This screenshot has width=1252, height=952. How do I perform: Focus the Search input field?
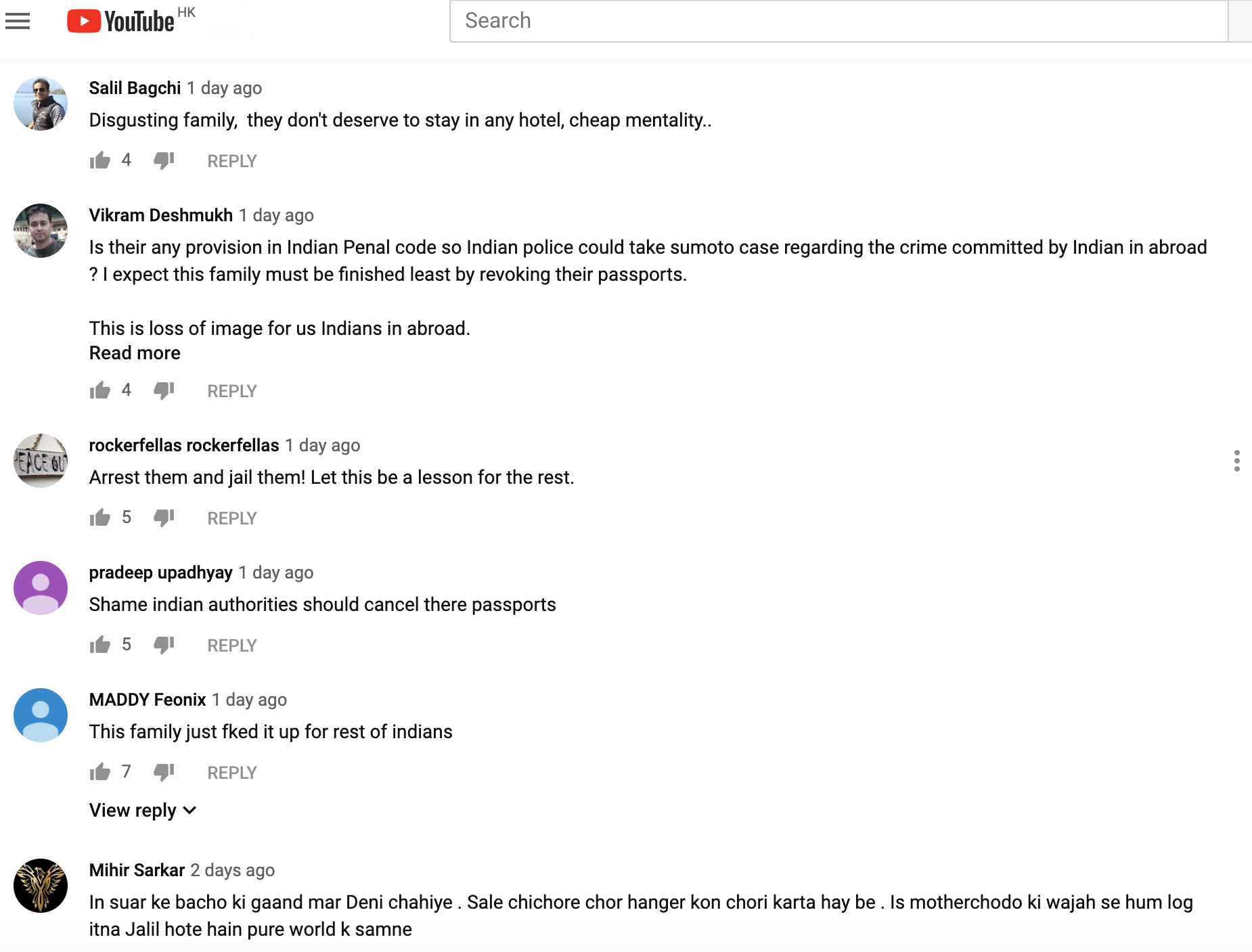[839, 21]
